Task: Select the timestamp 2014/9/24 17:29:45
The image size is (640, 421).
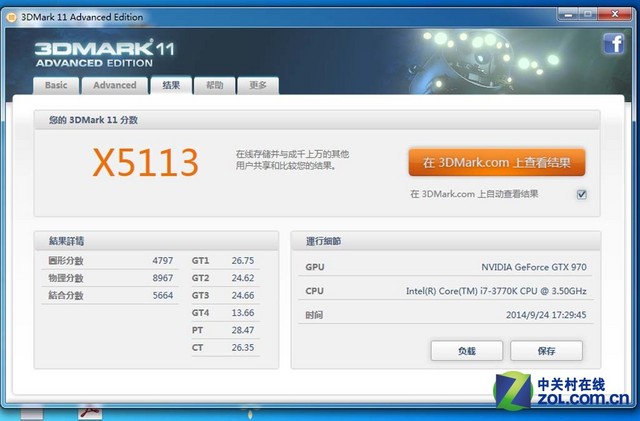Action: point(546,315)
